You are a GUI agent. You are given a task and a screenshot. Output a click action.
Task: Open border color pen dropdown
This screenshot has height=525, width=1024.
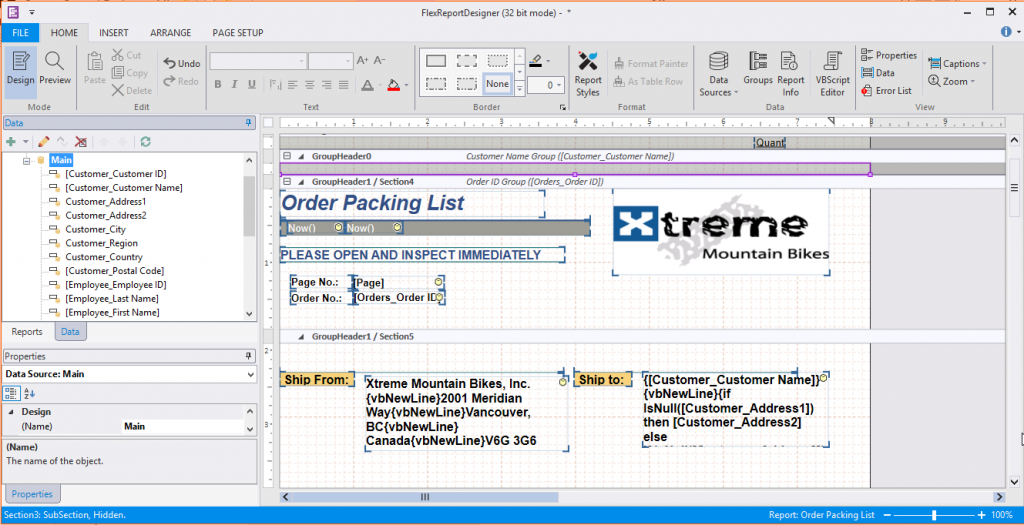[x=547, y=61]
